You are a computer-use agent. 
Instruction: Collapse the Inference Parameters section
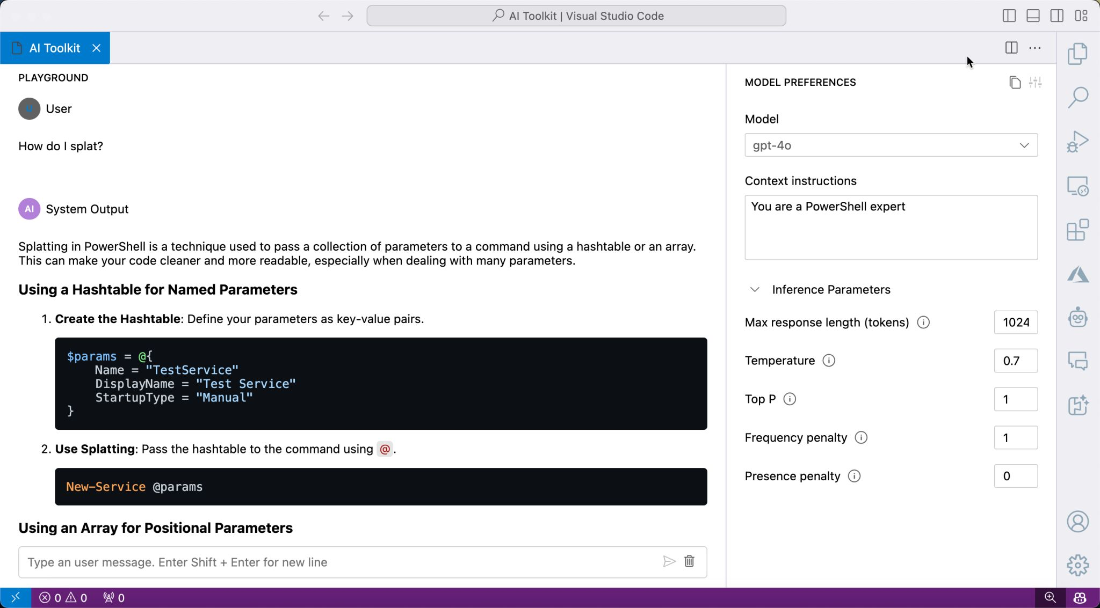755,290
